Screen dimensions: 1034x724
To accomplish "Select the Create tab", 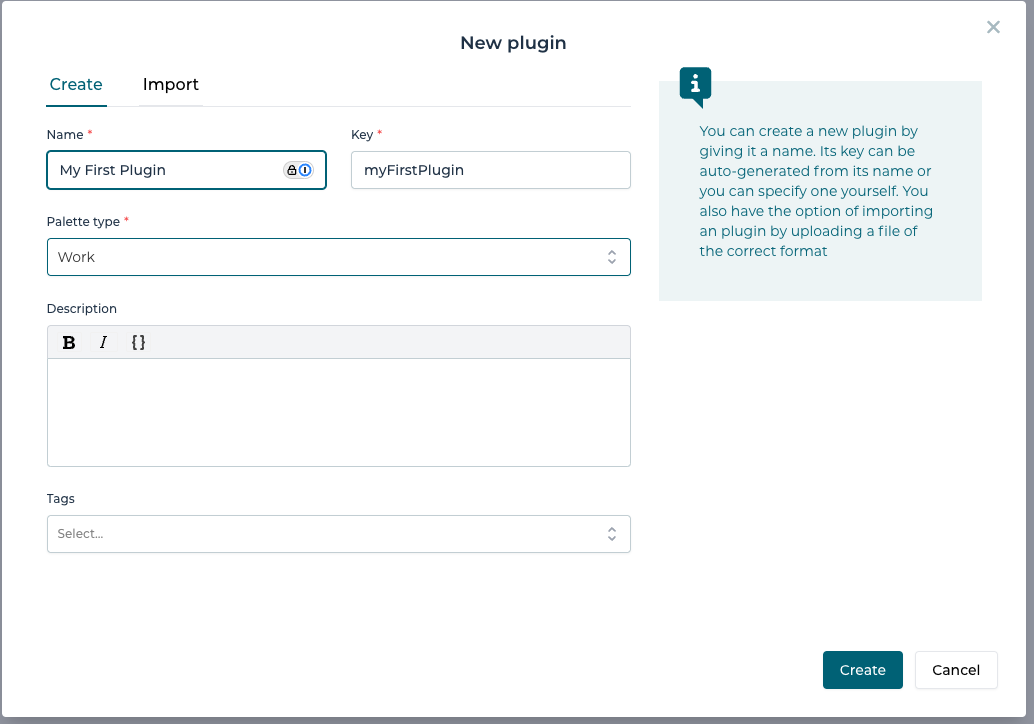I will (x=76, y=85).
